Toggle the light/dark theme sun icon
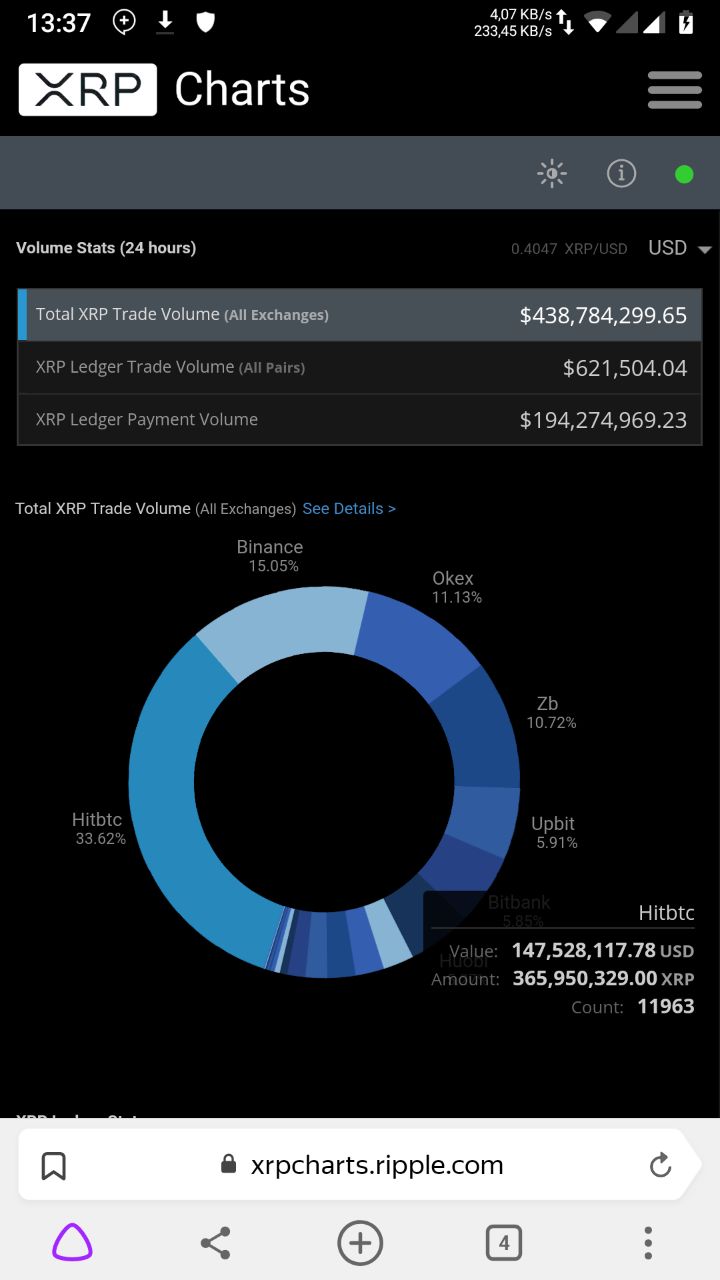Screen dimensions: 720x1280 (552, 174)
